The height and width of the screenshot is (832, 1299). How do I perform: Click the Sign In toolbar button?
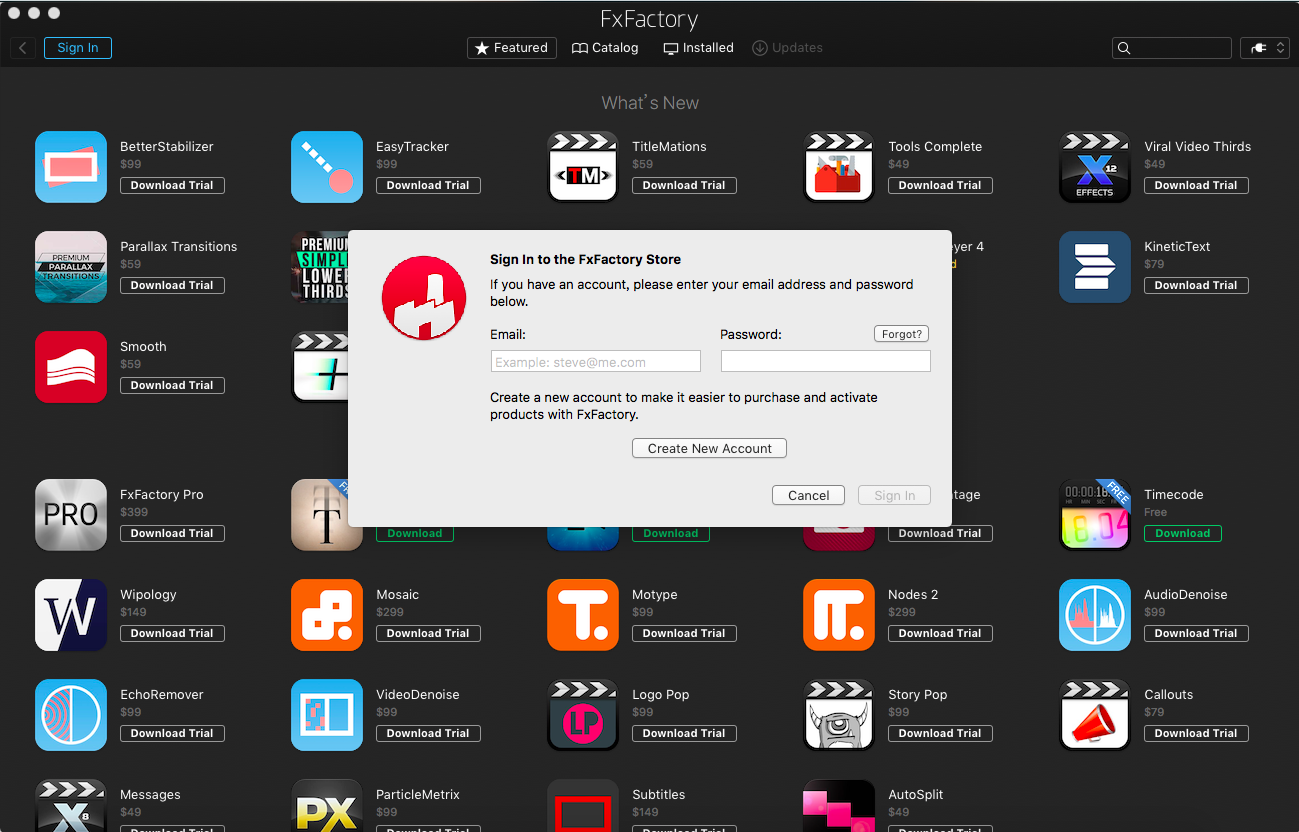click(78, 48)
